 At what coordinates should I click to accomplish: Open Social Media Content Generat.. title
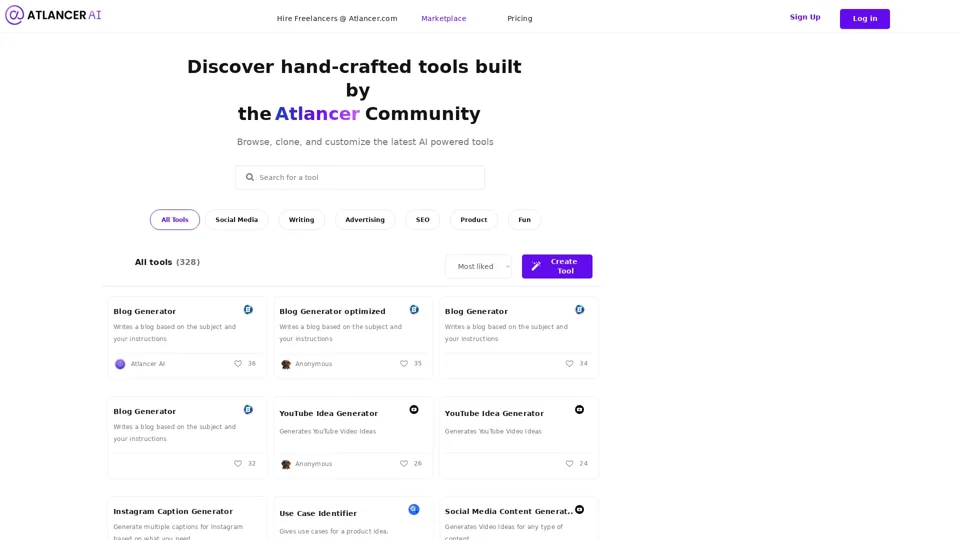[x=509, y=511]
